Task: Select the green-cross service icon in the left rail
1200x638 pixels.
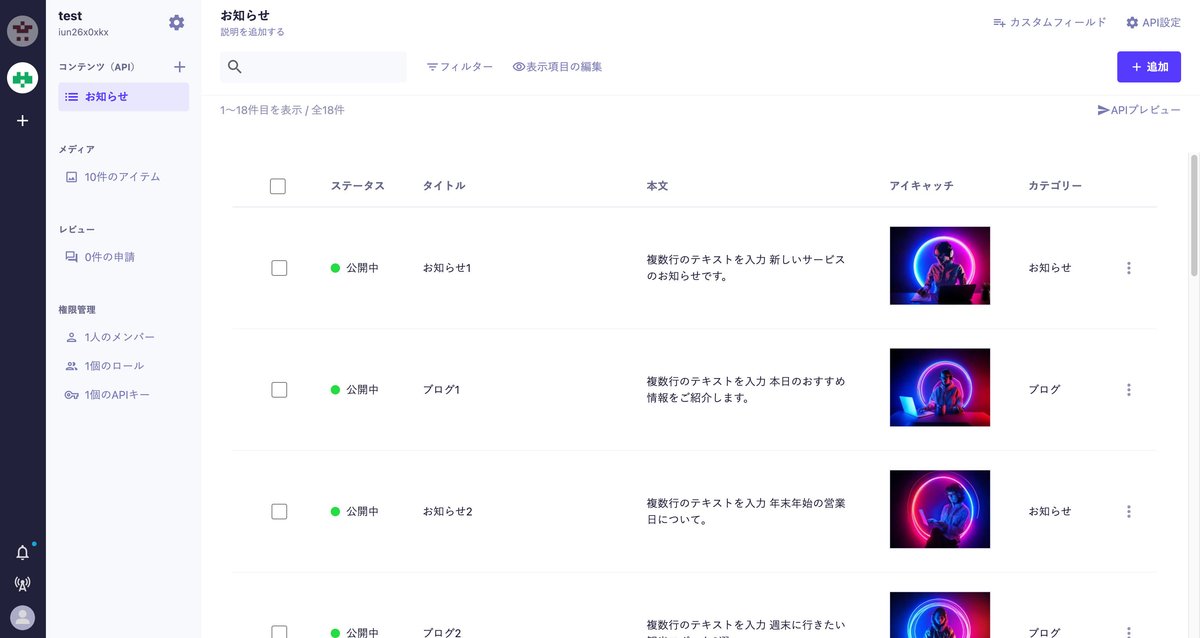Action: point(23,77)
